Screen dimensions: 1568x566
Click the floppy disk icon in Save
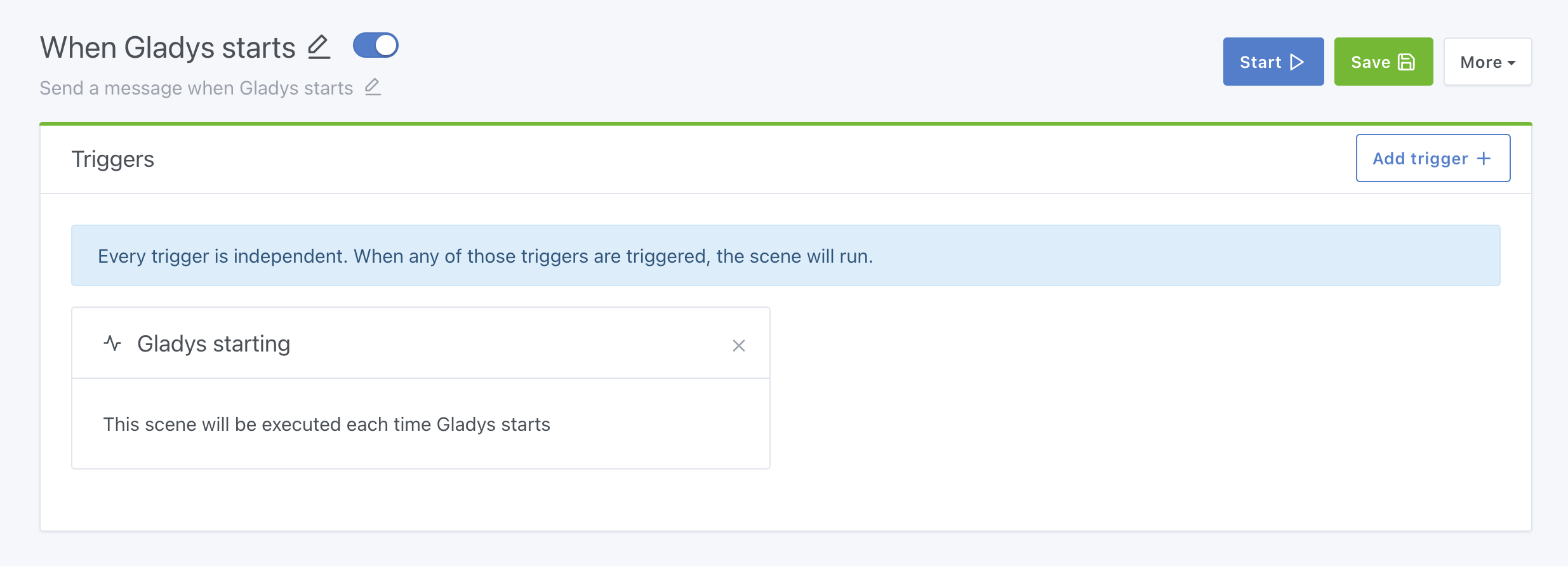1407,62
